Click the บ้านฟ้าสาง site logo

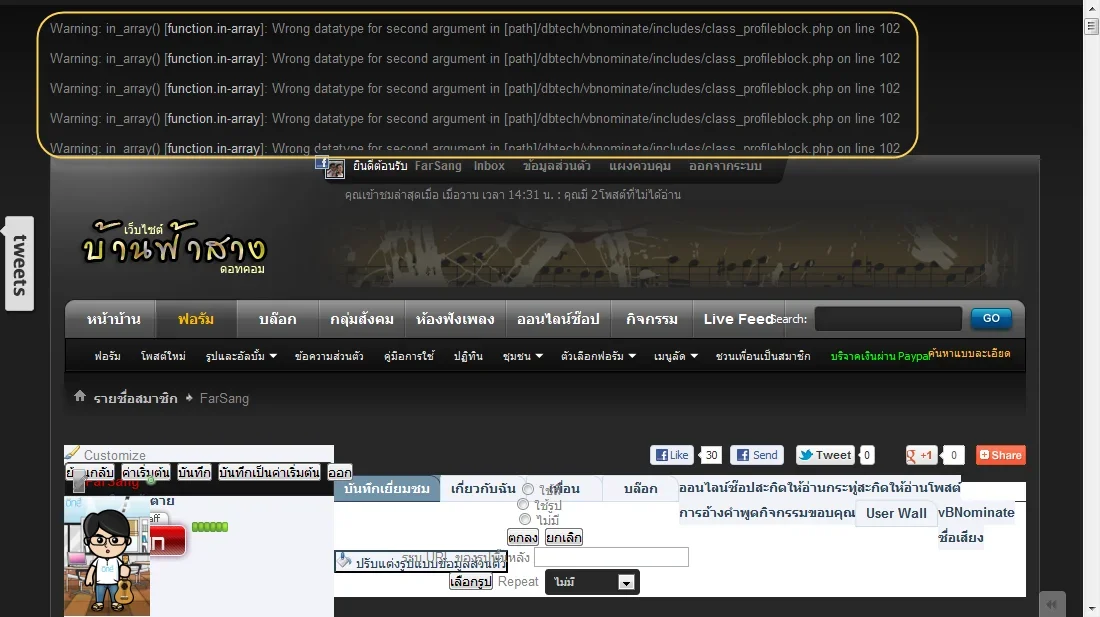[174, 246]
